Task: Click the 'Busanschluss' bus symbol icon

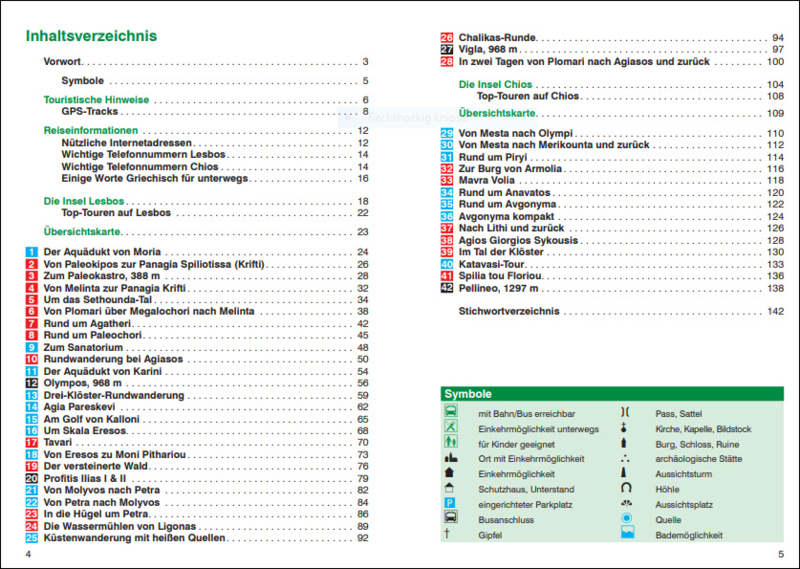Action: [x=451, y=517]
